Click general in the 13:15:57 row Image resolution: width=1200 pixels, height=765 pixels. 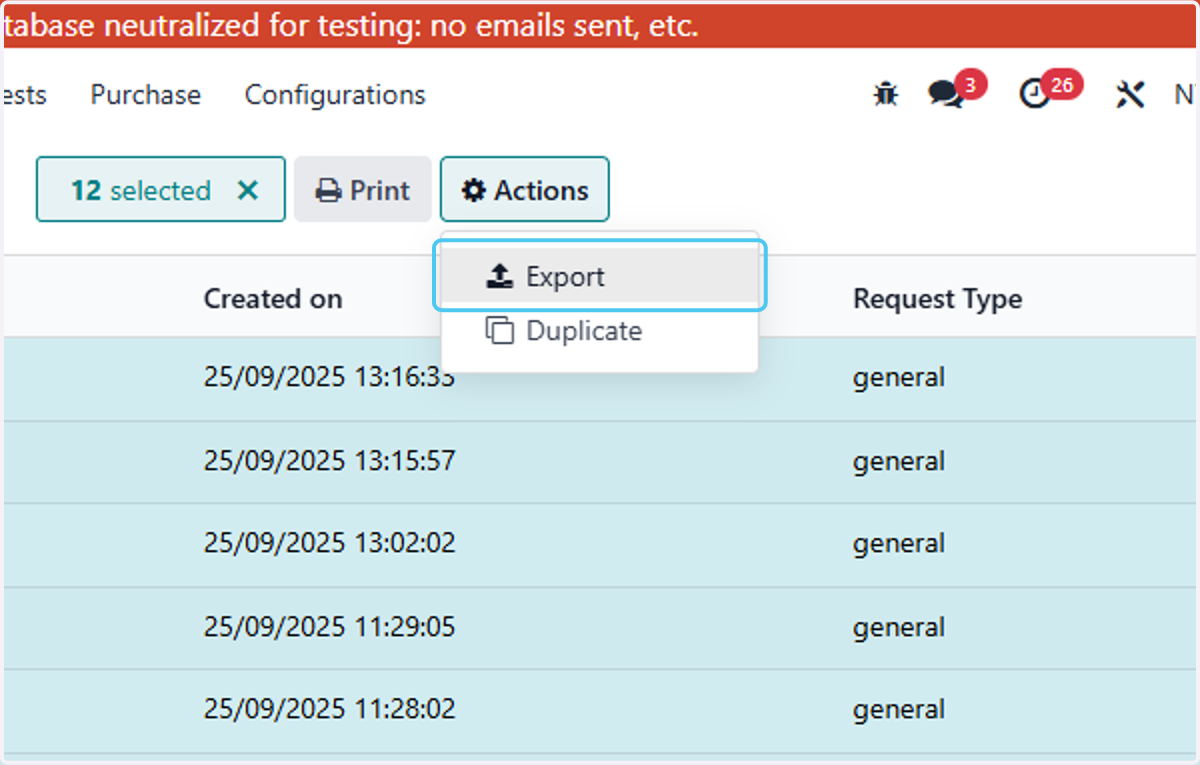click(899, 460)
